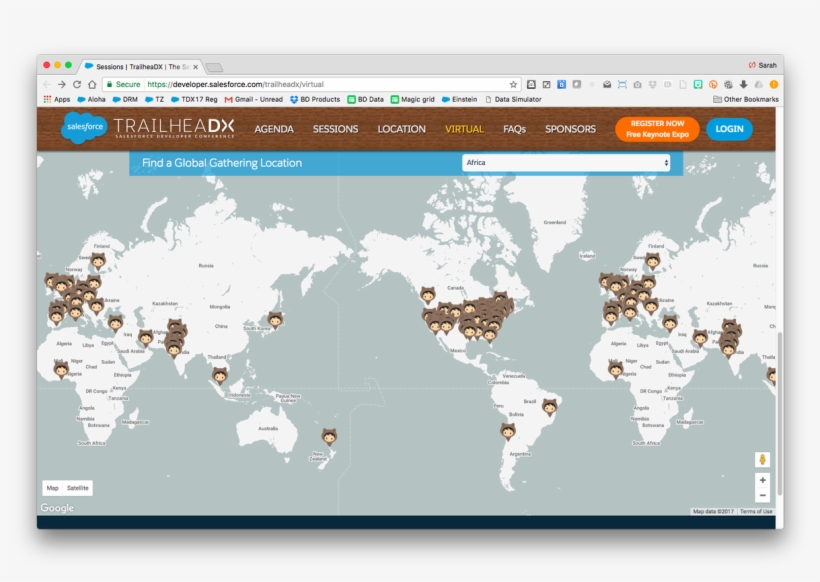
Task: Click the Register Now button
Action: pyautogui.click(x=657, y=129)
